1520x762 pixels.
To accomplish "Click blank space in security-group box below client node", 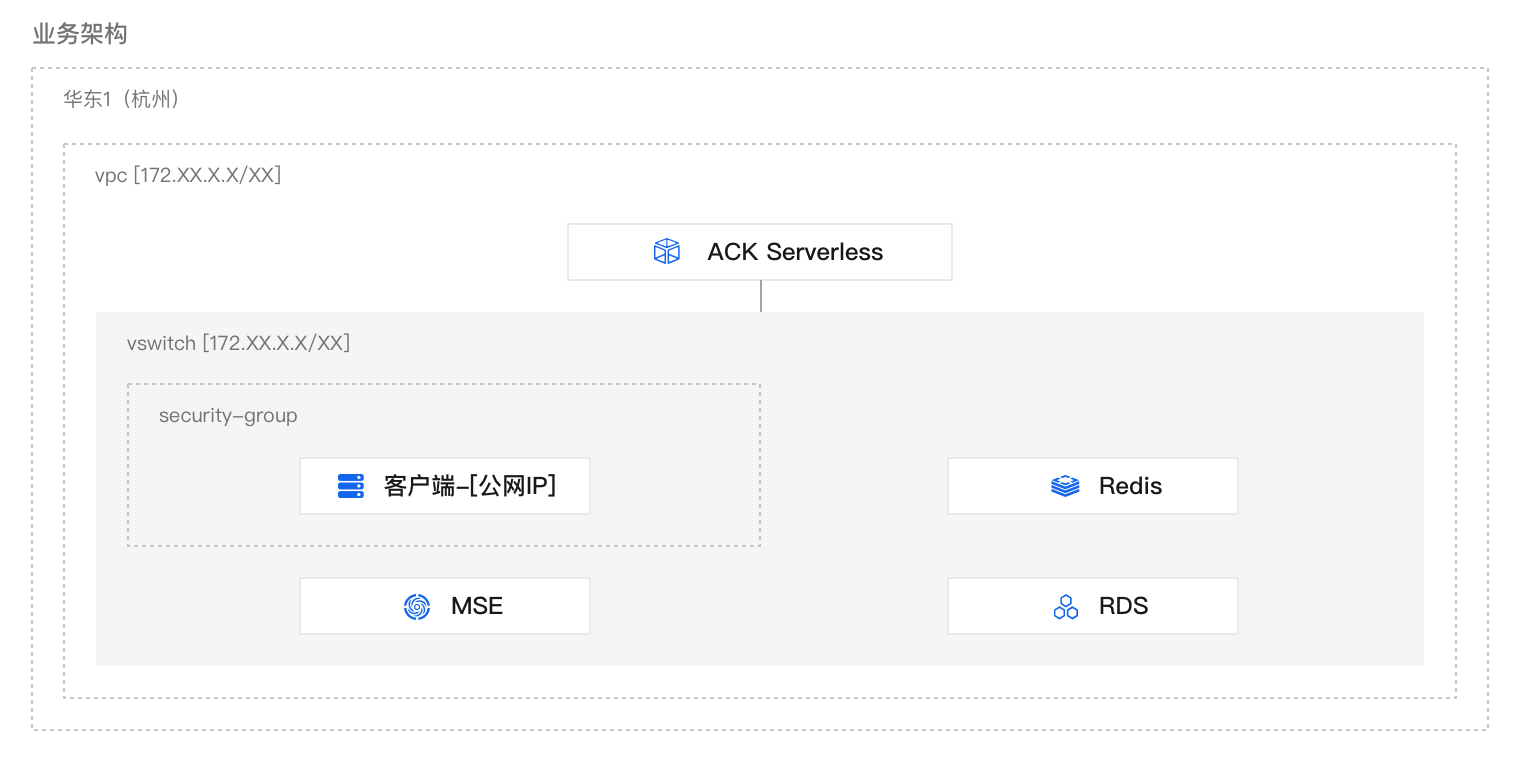I will click(444, 531).
